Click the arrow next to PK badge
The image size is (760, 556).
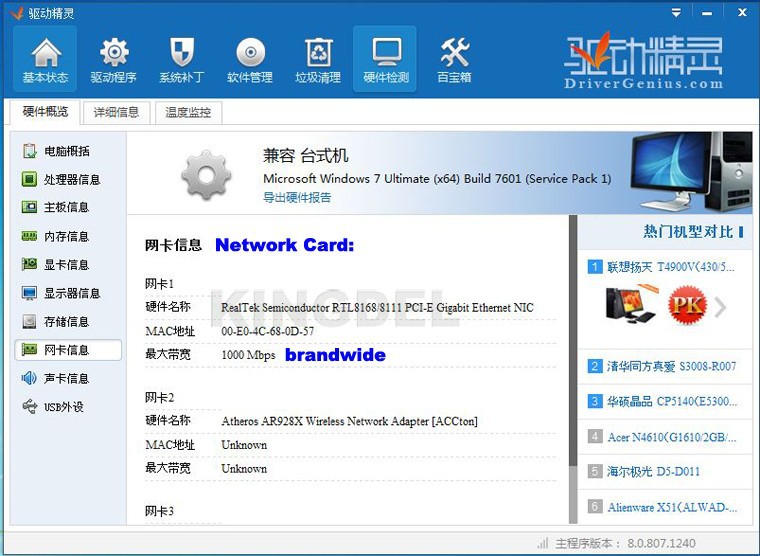721,305
